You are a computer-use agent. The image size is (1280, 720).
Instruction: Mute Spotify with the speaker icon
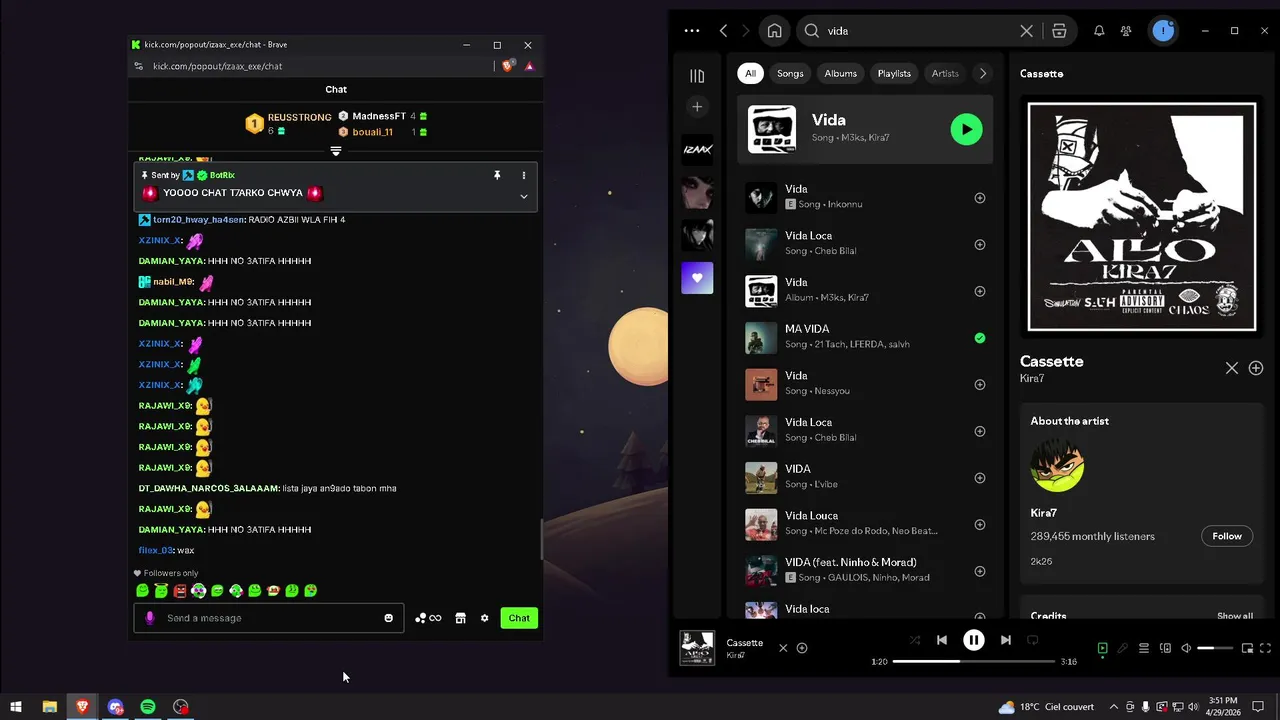[x=1186, y=648]
